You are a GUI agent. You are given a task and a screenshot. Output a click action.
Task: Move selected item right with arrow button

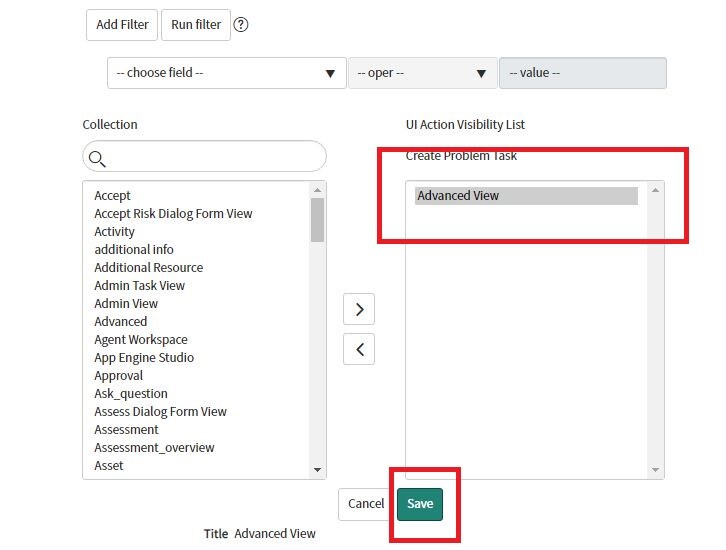(x=359, y=309)
